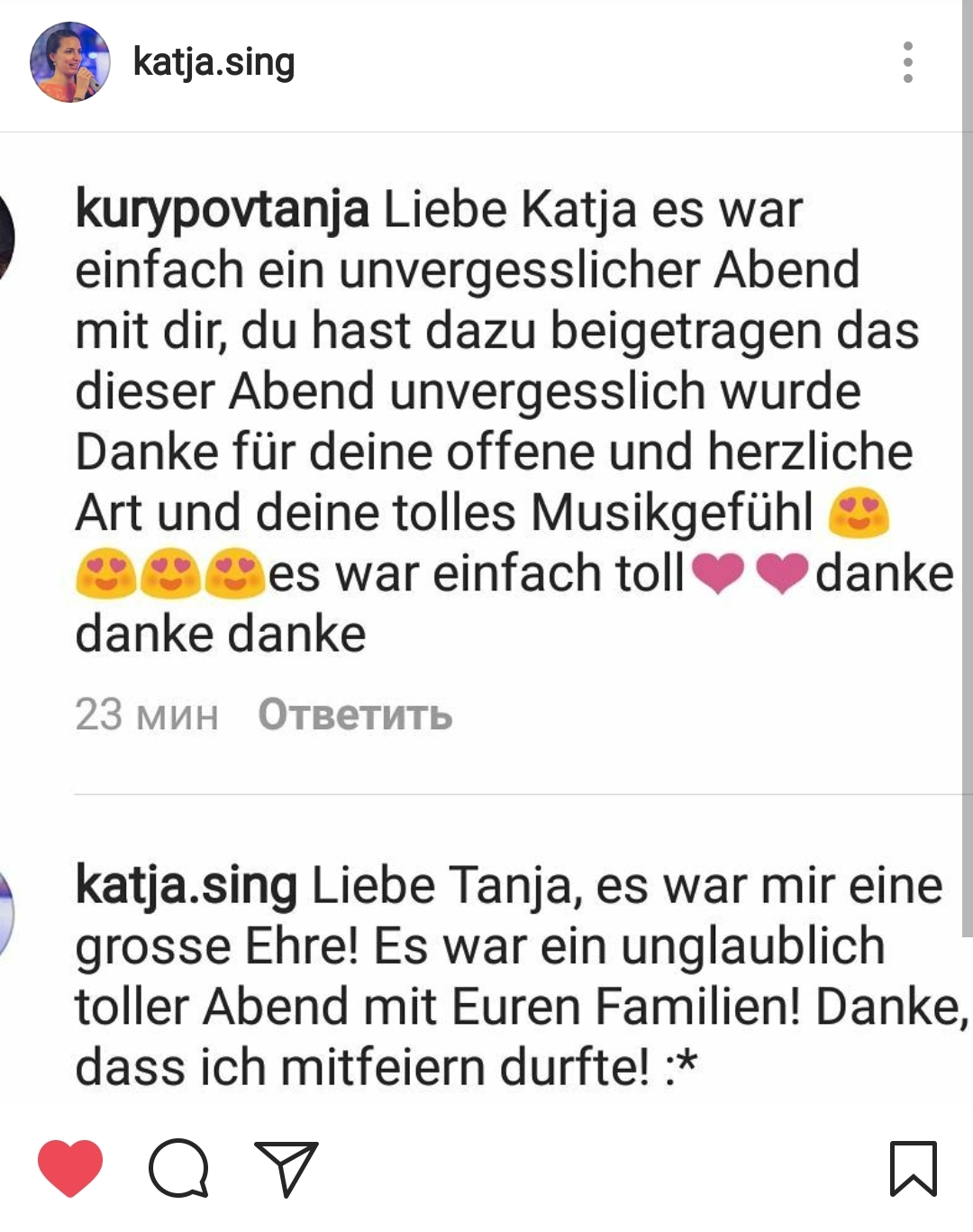Viewport: 973px width, 1232px height.
Task: Tap reply text starting Liebe Tanja
Action: 521,977
